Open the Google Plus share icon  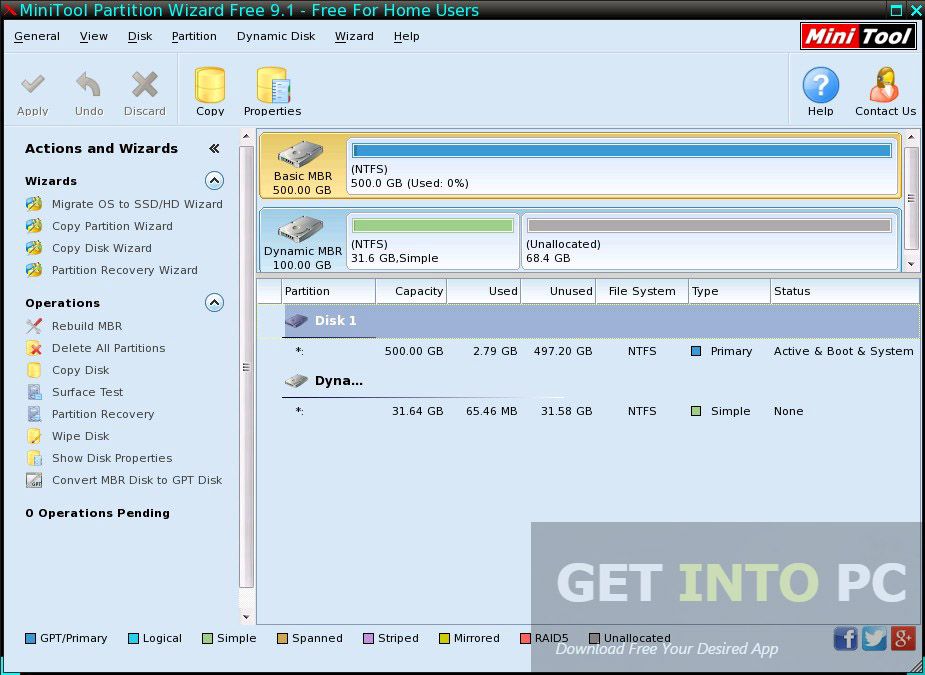tap(903, 638)
